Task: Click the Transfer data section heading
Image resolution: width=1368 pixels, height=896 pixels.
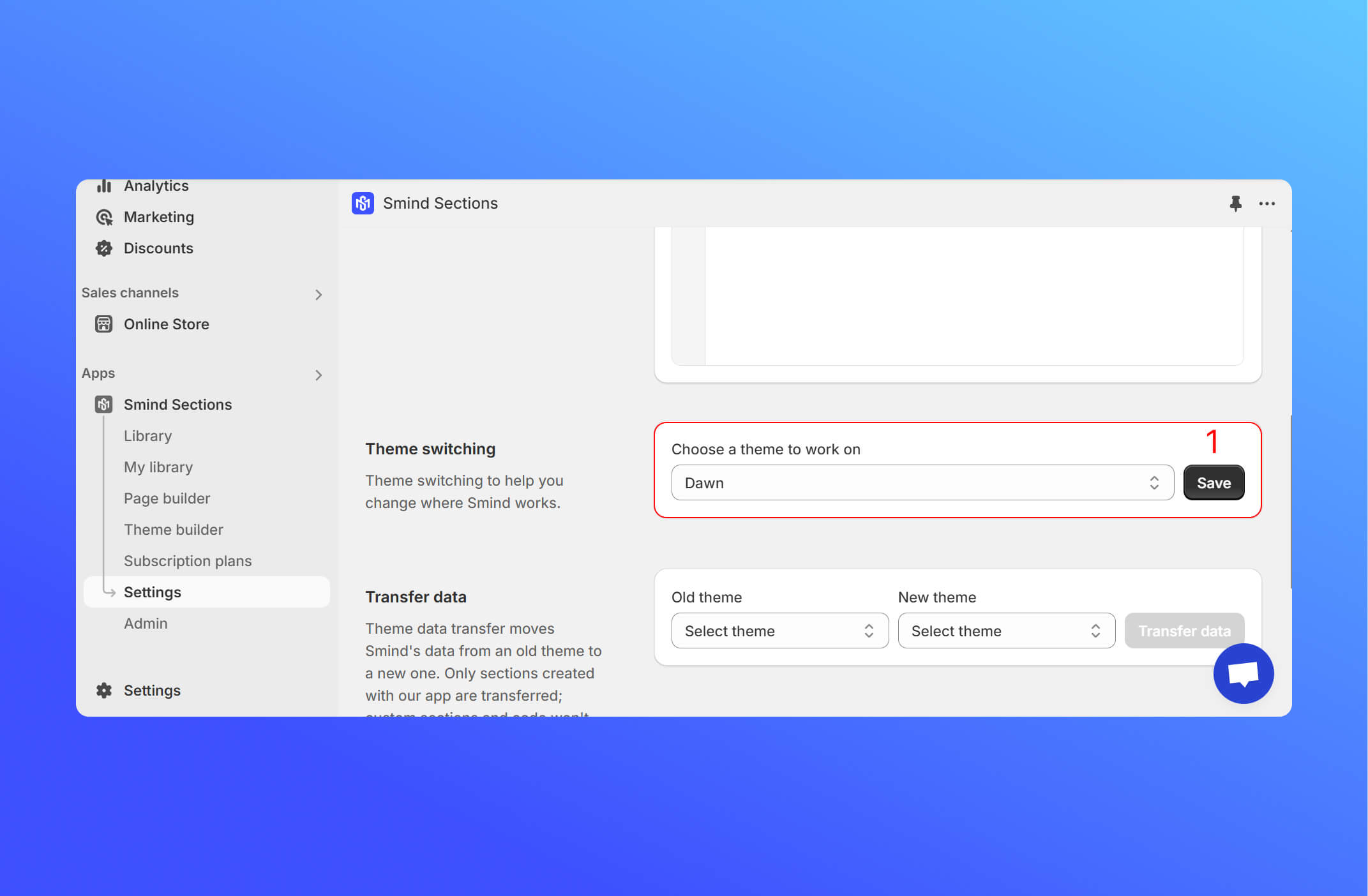Action: click(x=416, y=597)
